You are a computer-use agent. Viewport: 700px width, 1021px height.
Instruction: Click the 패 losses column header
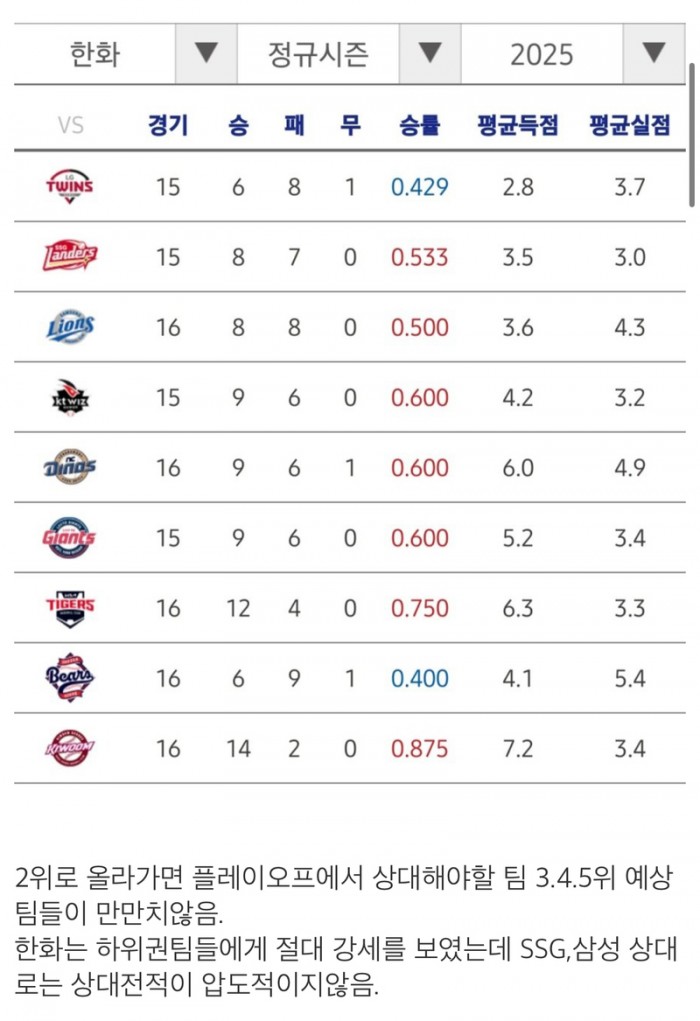[x=294, y=126]
